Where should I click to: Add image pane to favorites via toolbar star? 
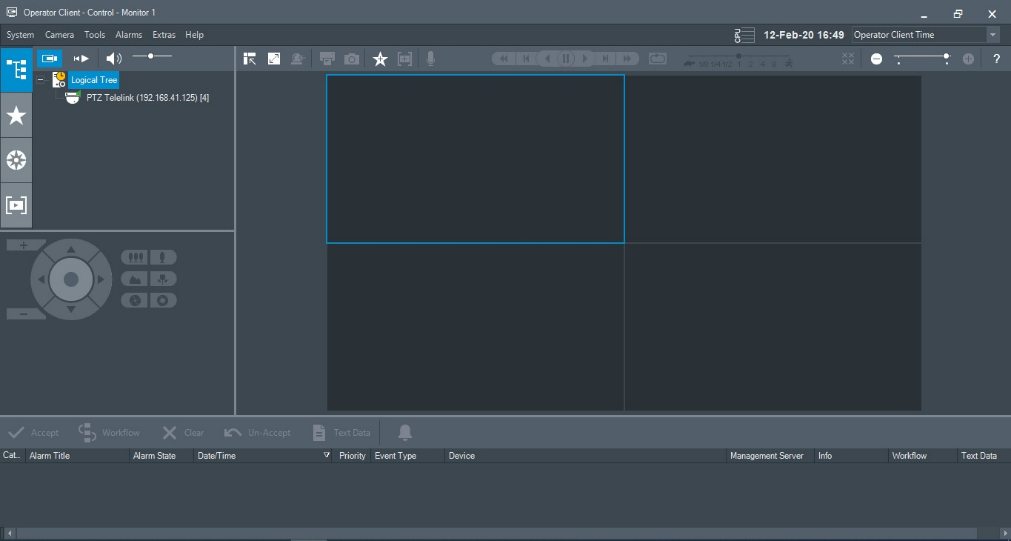pos(380,59)
